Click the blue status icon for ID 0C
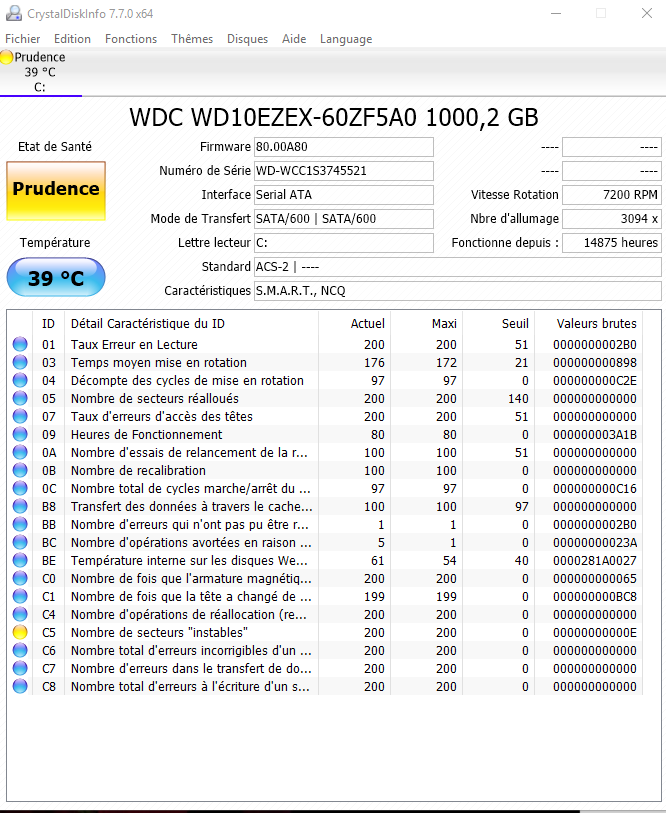This screenshot has height=813, width=666. tap(20, 488)
